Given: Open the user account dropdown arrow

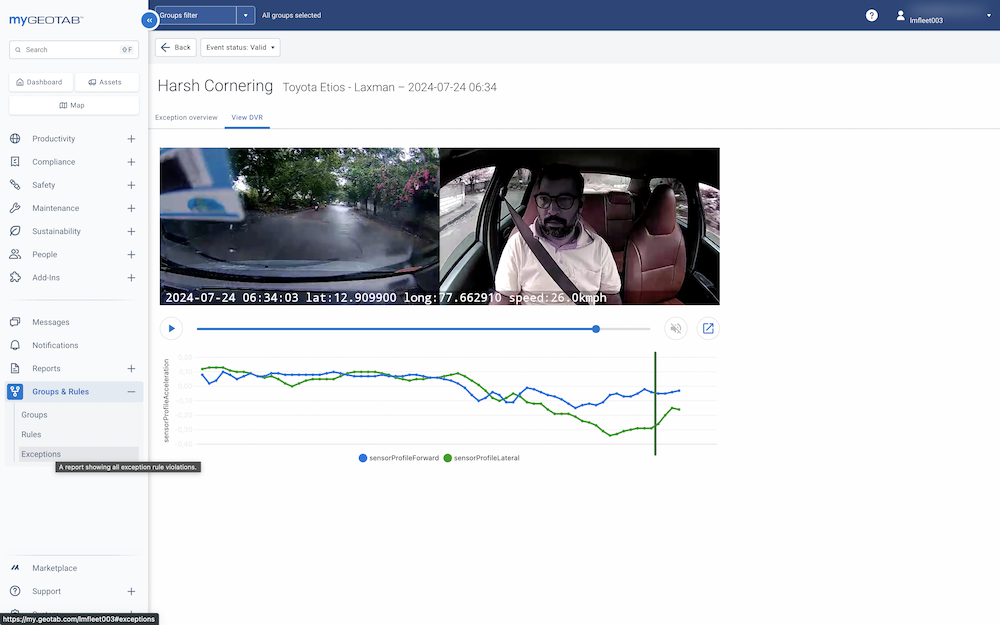Looking at the screenshot, I should 989,15.
